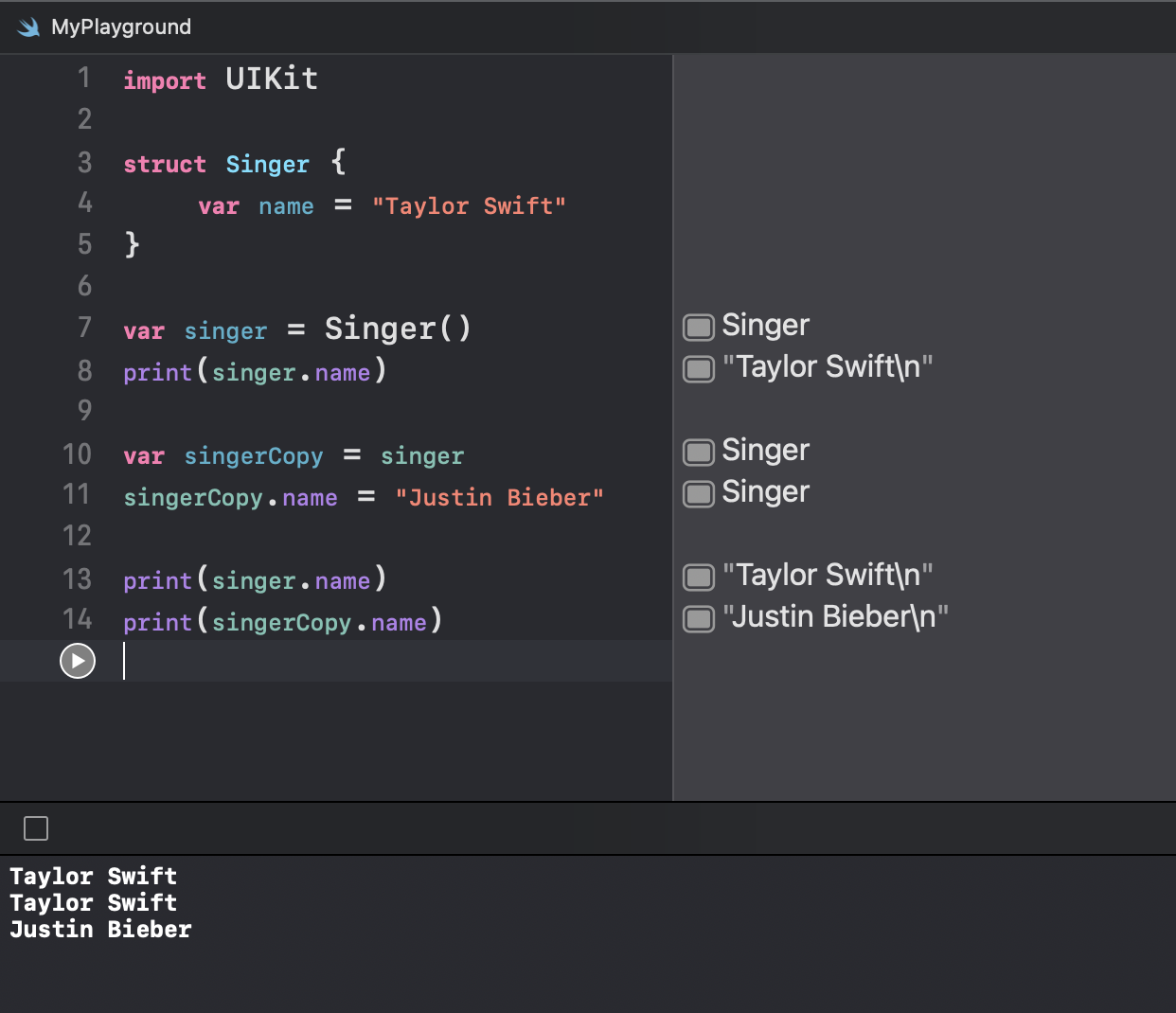Screen dimensions: 1176x1013
Task: Show inline result for line 11 Singer
Action: (x=699, y=494)
